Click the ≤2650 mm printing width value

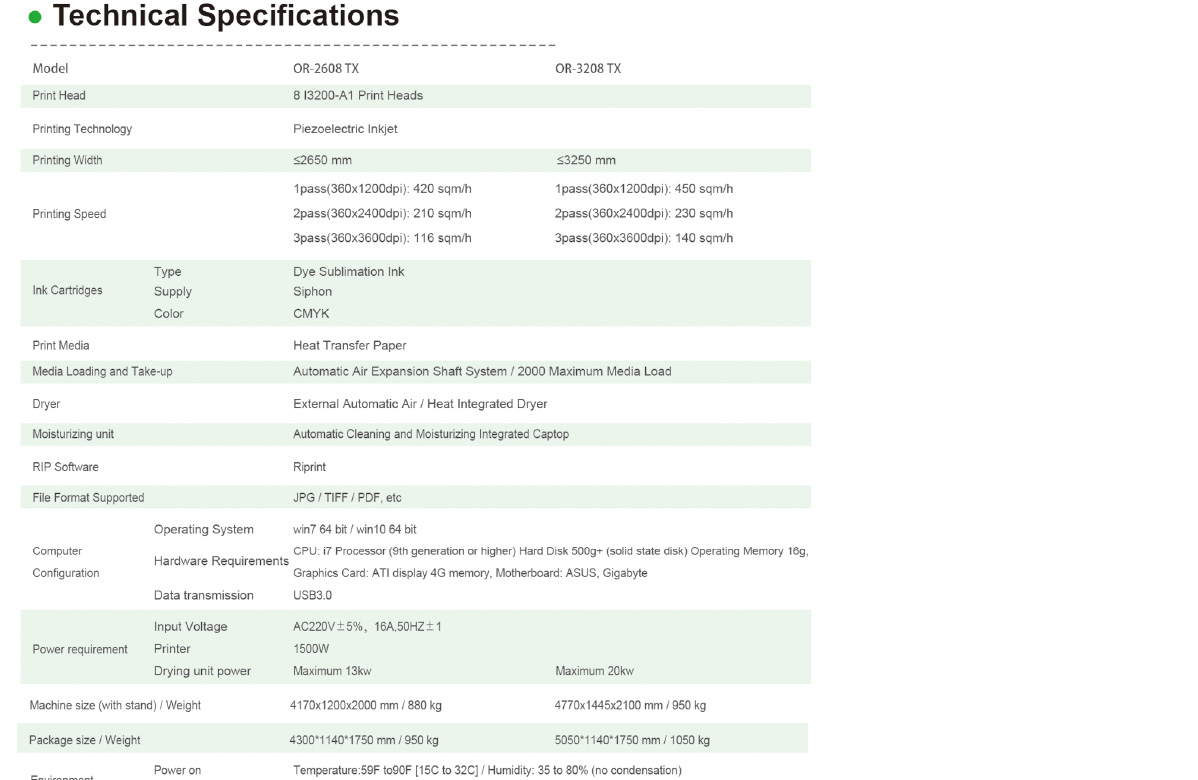(322, 160)
